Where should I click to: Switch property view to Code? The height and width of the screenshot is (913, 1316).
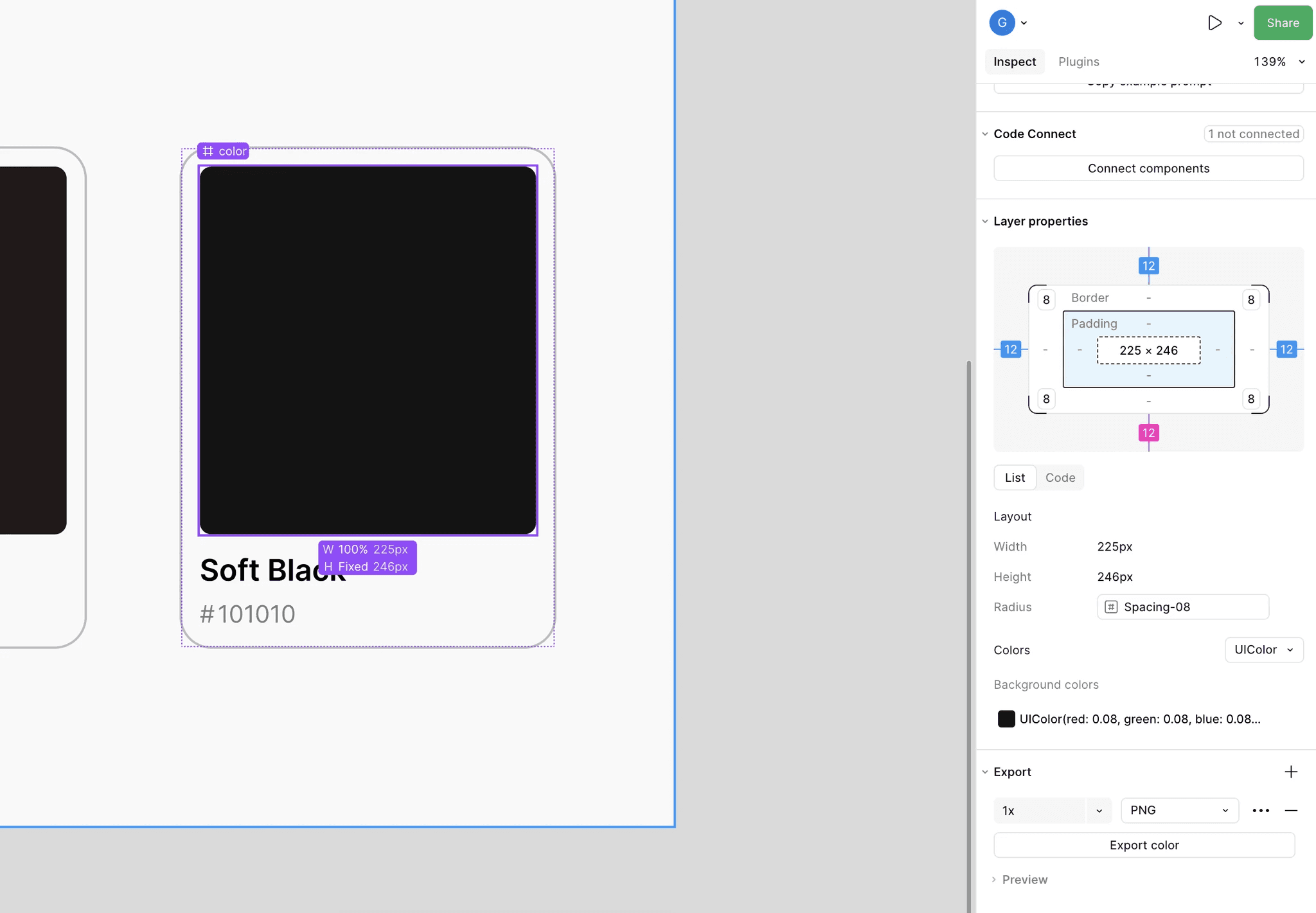pyautogui.click(x=1060, y=477)
